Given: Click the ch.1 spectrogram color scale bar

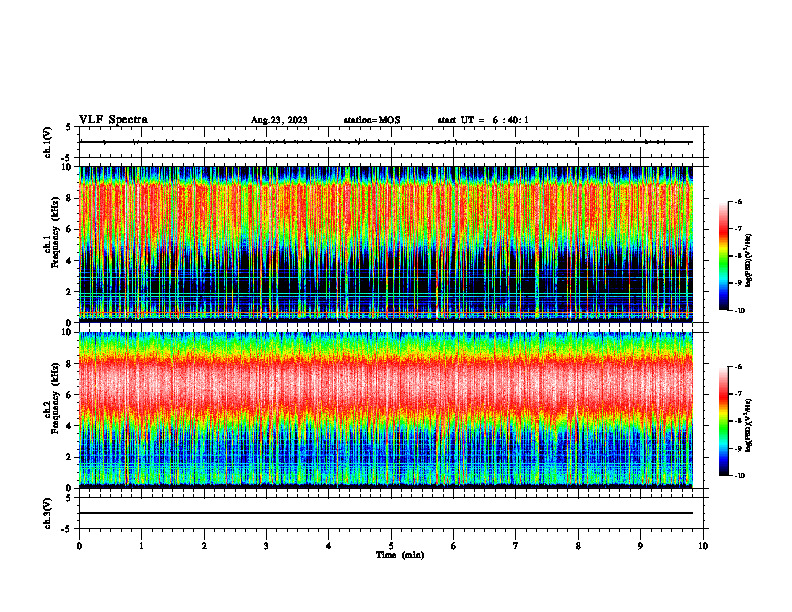Looking at the screenshot, I should coord(723,256).
